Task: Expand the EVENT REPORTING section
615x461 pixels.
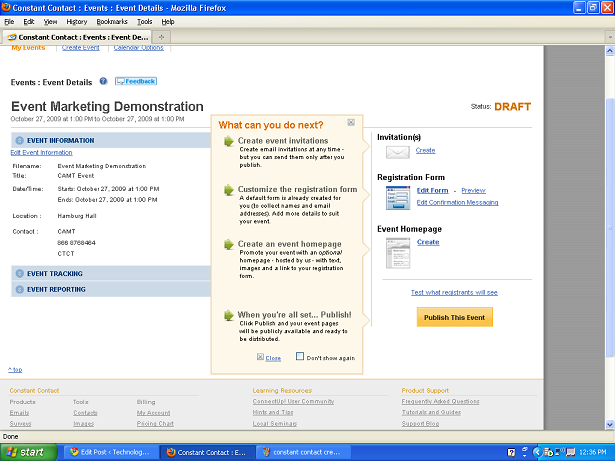Action: coord(20,289)
